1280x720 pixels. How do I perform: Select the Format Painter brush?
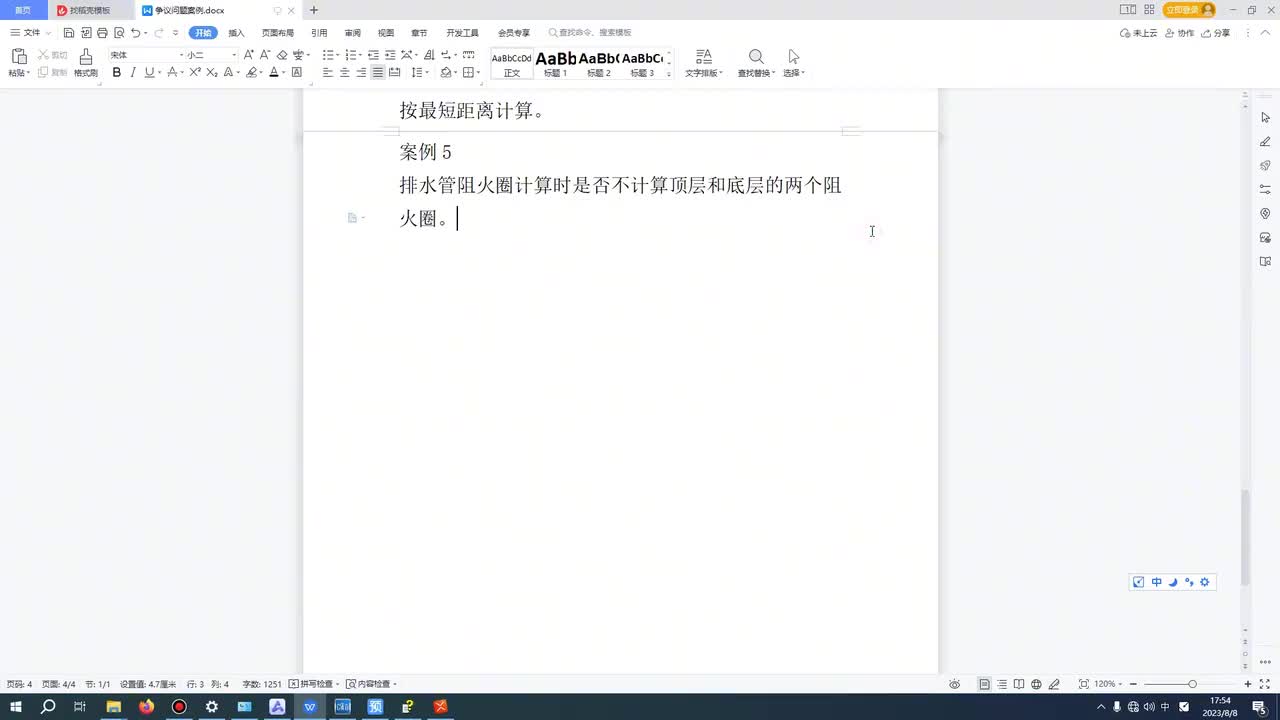86,62
